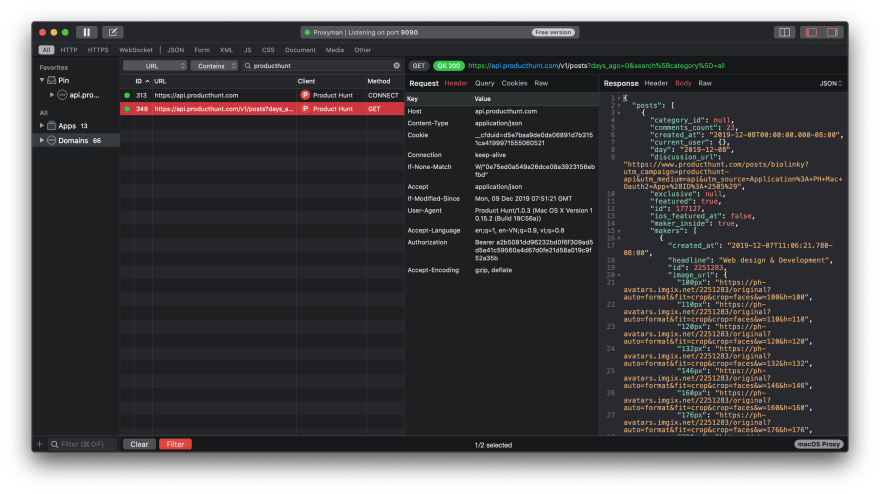Click the Product Hunt client icon, row 313
Viewport: 880px width, 494px height.
[305, 95]
